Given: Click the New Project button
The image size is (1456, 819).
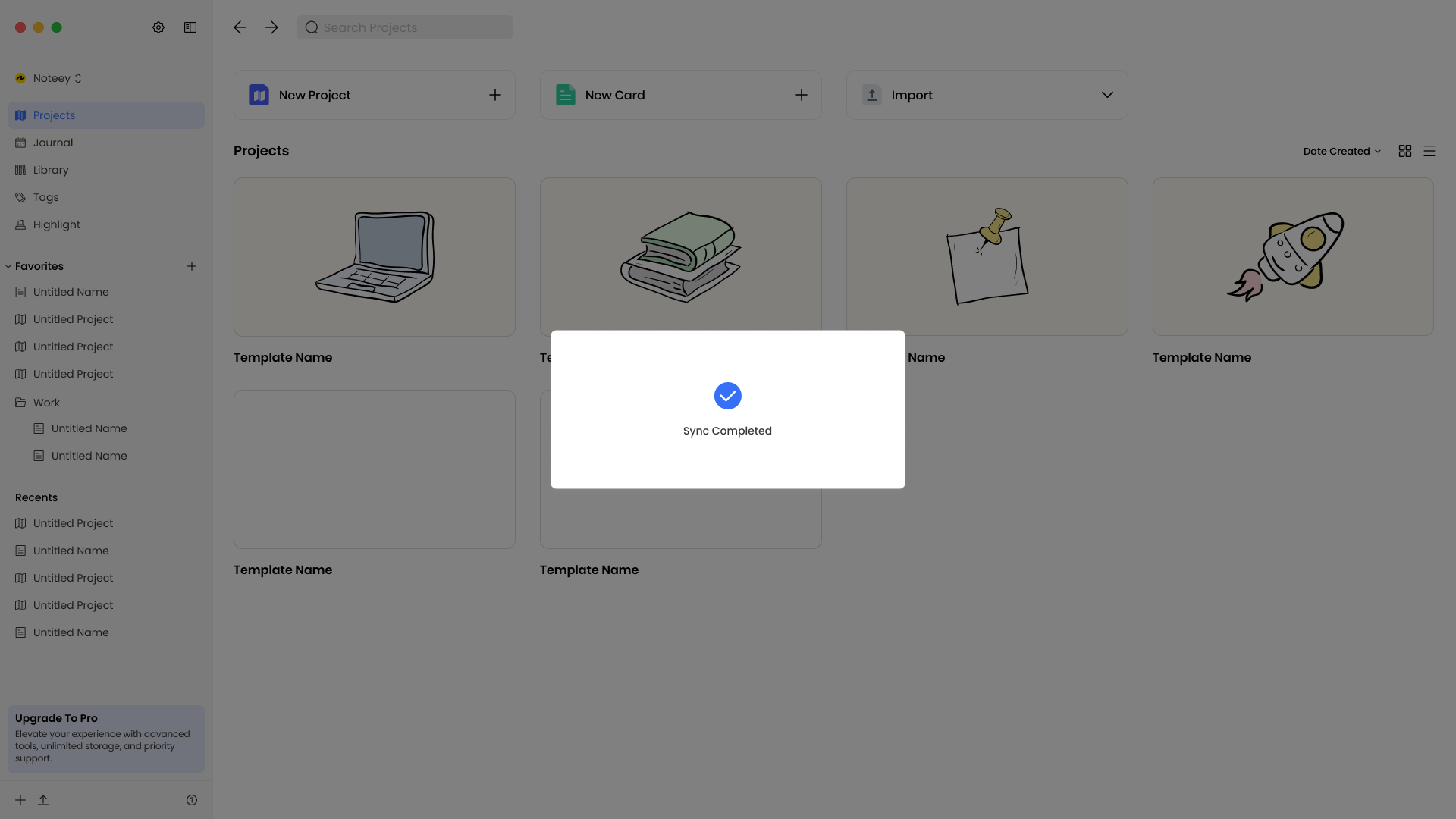Looking at the screenshot, I should tap(375, 95).
